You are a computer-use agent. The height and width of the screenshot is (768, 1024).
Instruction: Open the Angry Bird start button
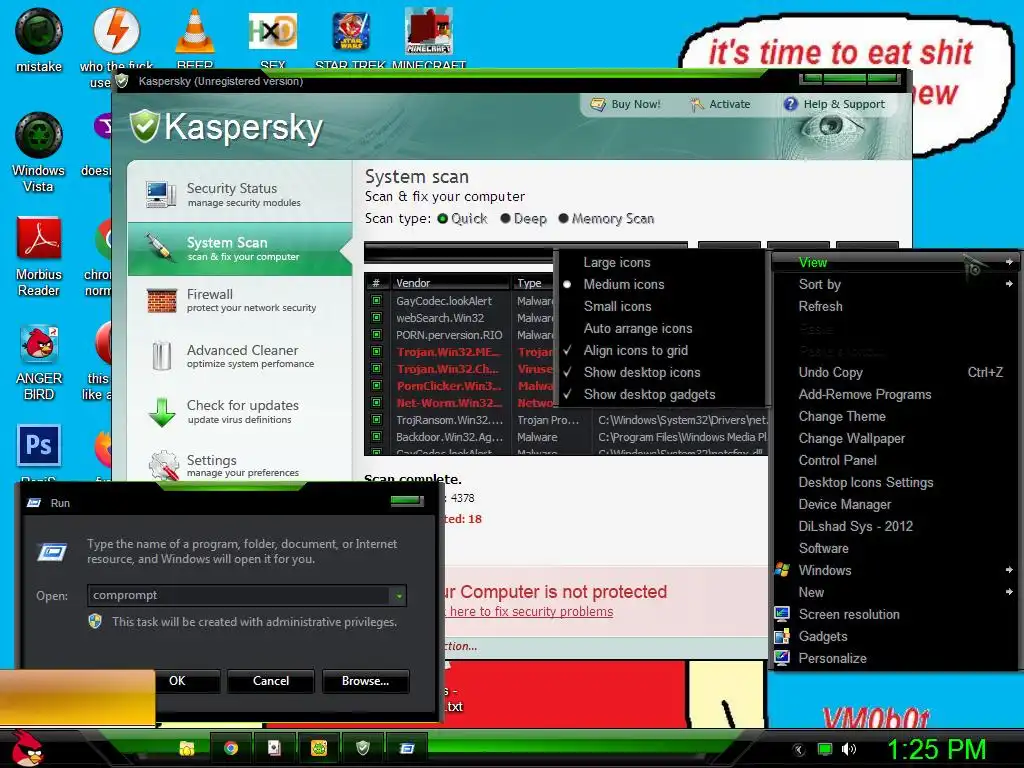(x=26, y=748)
